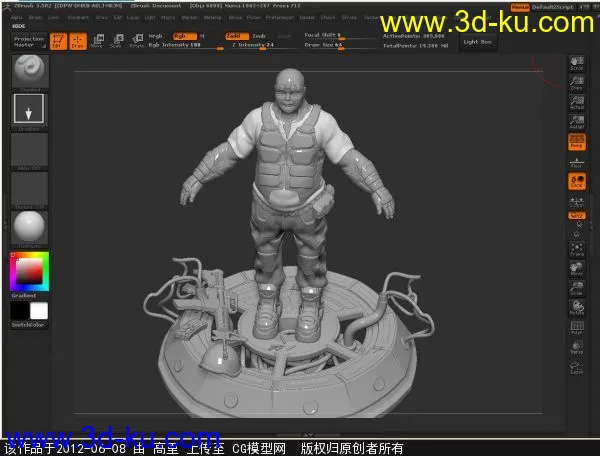Open the Texture picker thumbnail
The height and width of the screenshot is (456, 600).
click(29, 191)
